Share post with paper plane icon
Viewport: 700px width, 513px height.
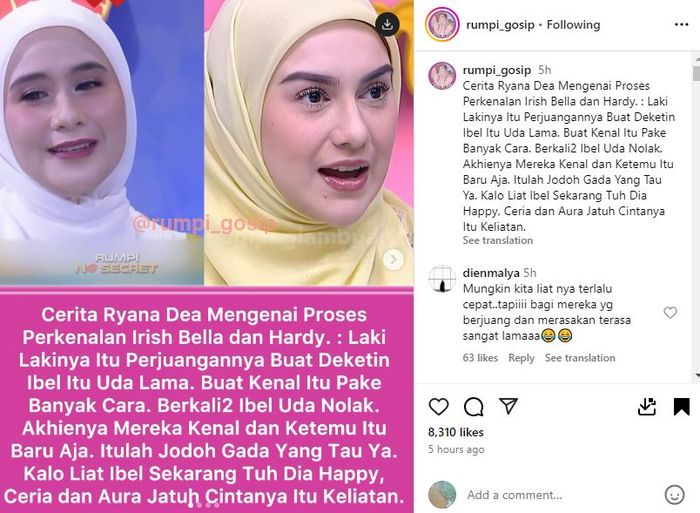508,405
